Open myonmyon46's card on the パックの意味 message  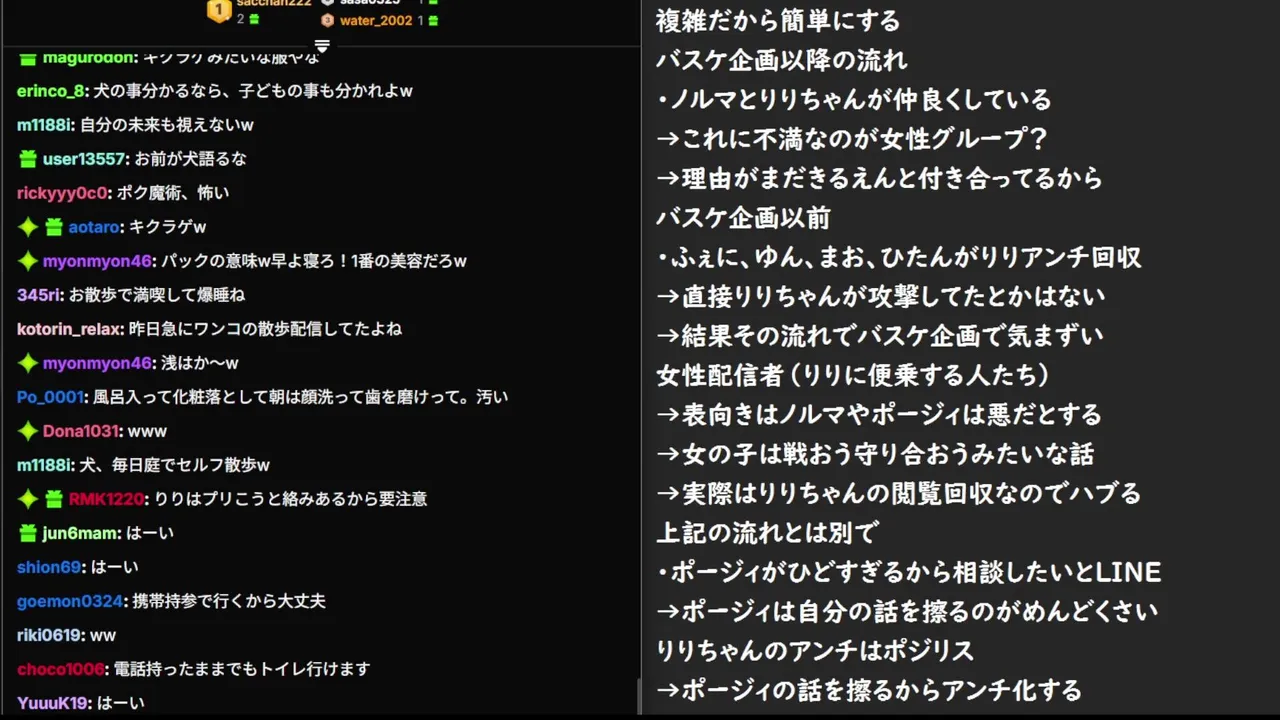coord(97,261)
